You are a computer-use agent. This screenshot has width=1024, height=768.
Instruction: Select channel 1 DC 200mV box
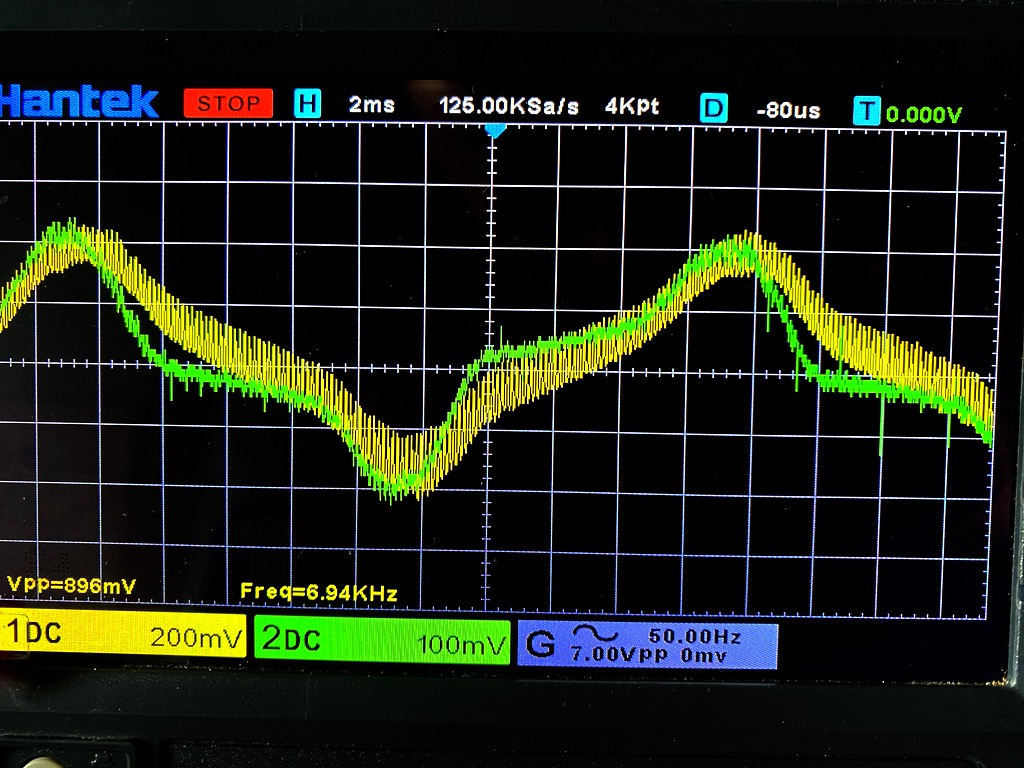click(x=123, y=635)
